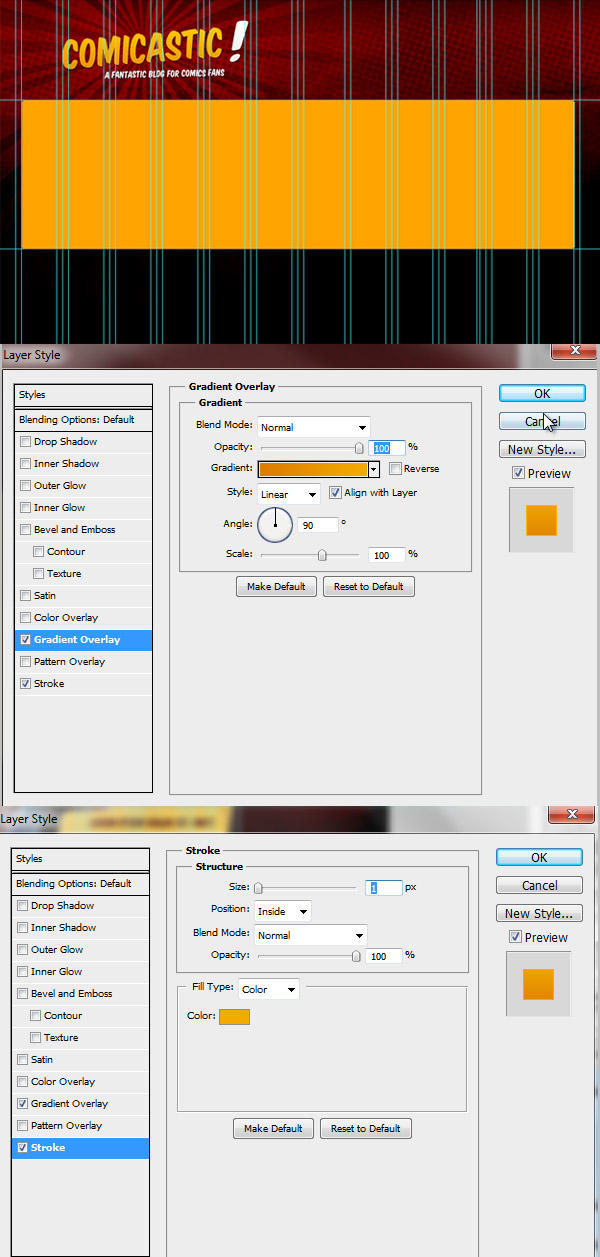Click New Style in the Stroke dialog
This screenshot has height=1257, width=600.
pyautogui.click(x=539, y=913)
